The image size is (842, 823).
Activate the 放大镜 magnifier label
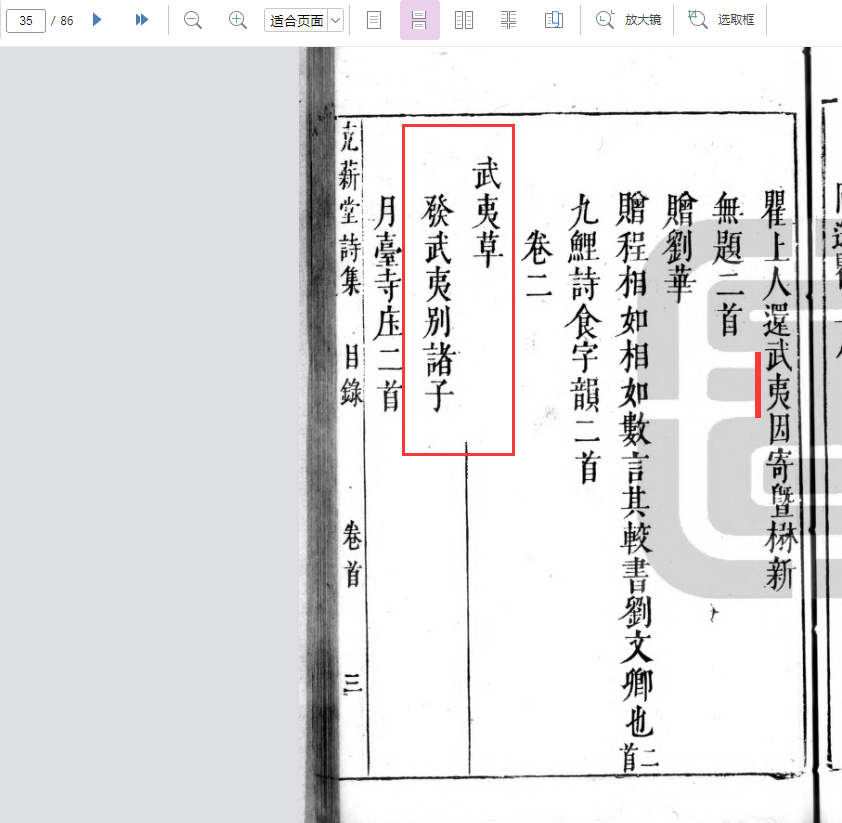point(644,20)
